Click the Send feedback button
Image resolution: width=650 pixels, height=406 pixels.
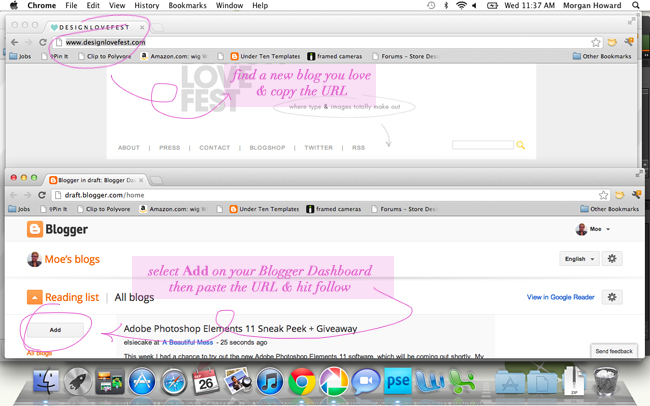614,351
